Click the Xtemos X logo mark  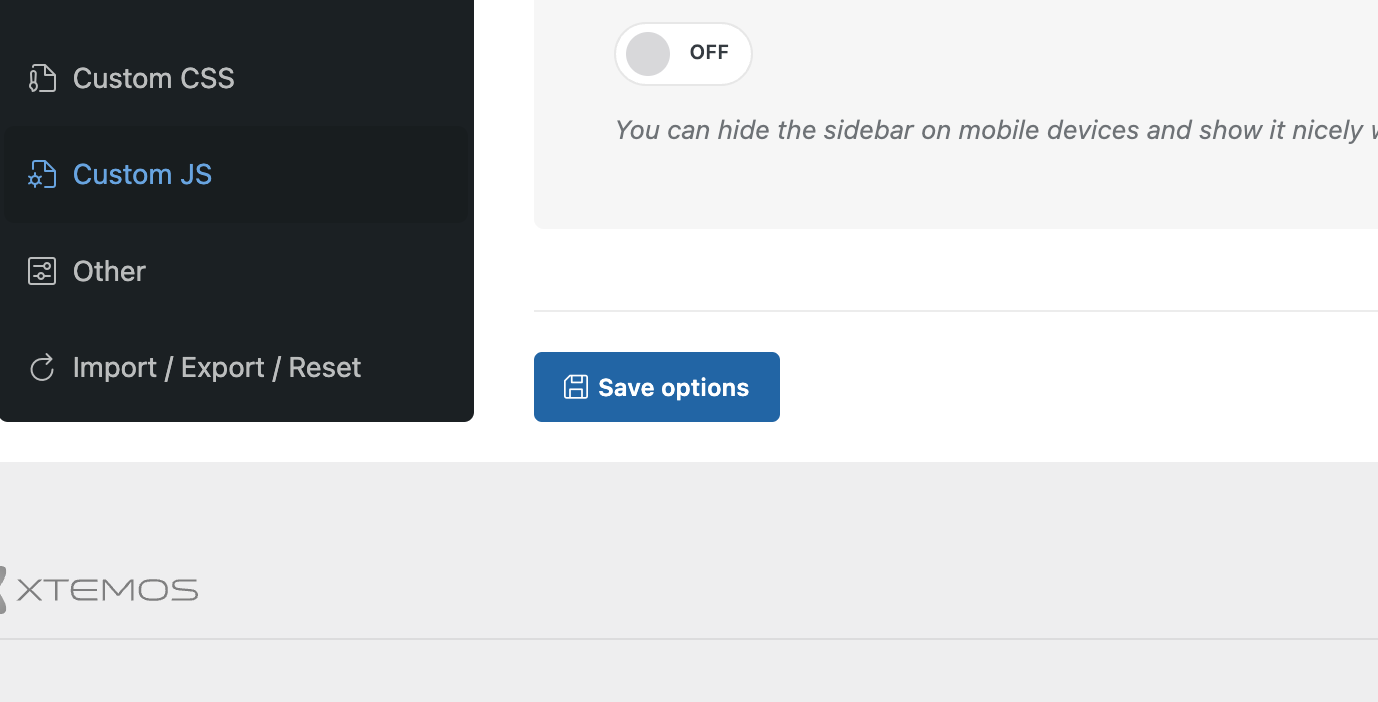pyautogui.click(x=3, y=589)
